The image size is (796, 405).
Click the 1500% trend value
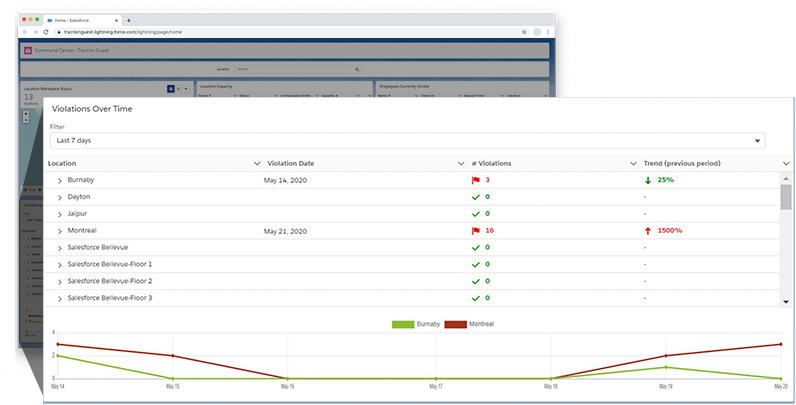pyautogui.click(x=670, y=230)
